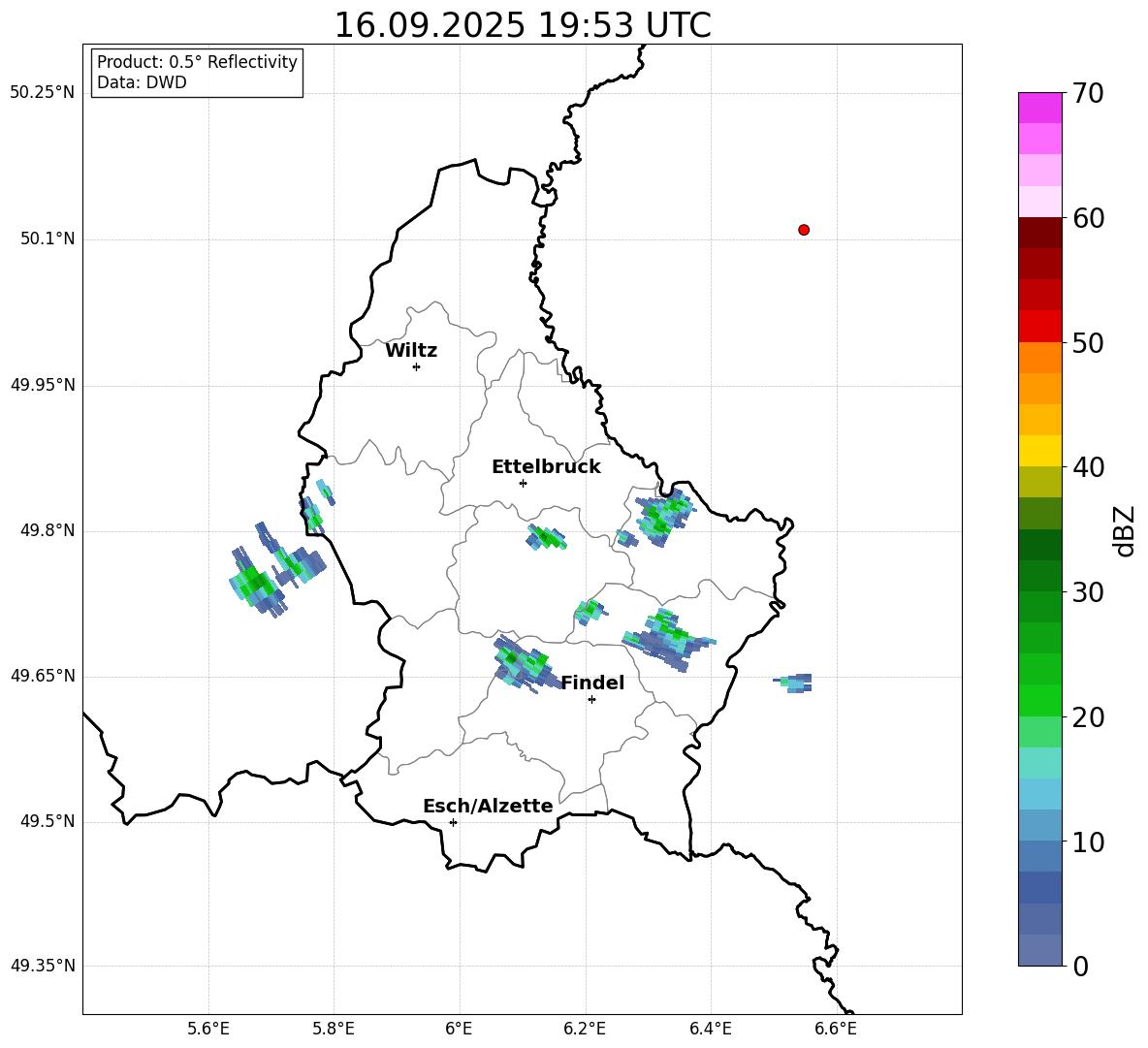Click the Findel city label

point(592,683)
